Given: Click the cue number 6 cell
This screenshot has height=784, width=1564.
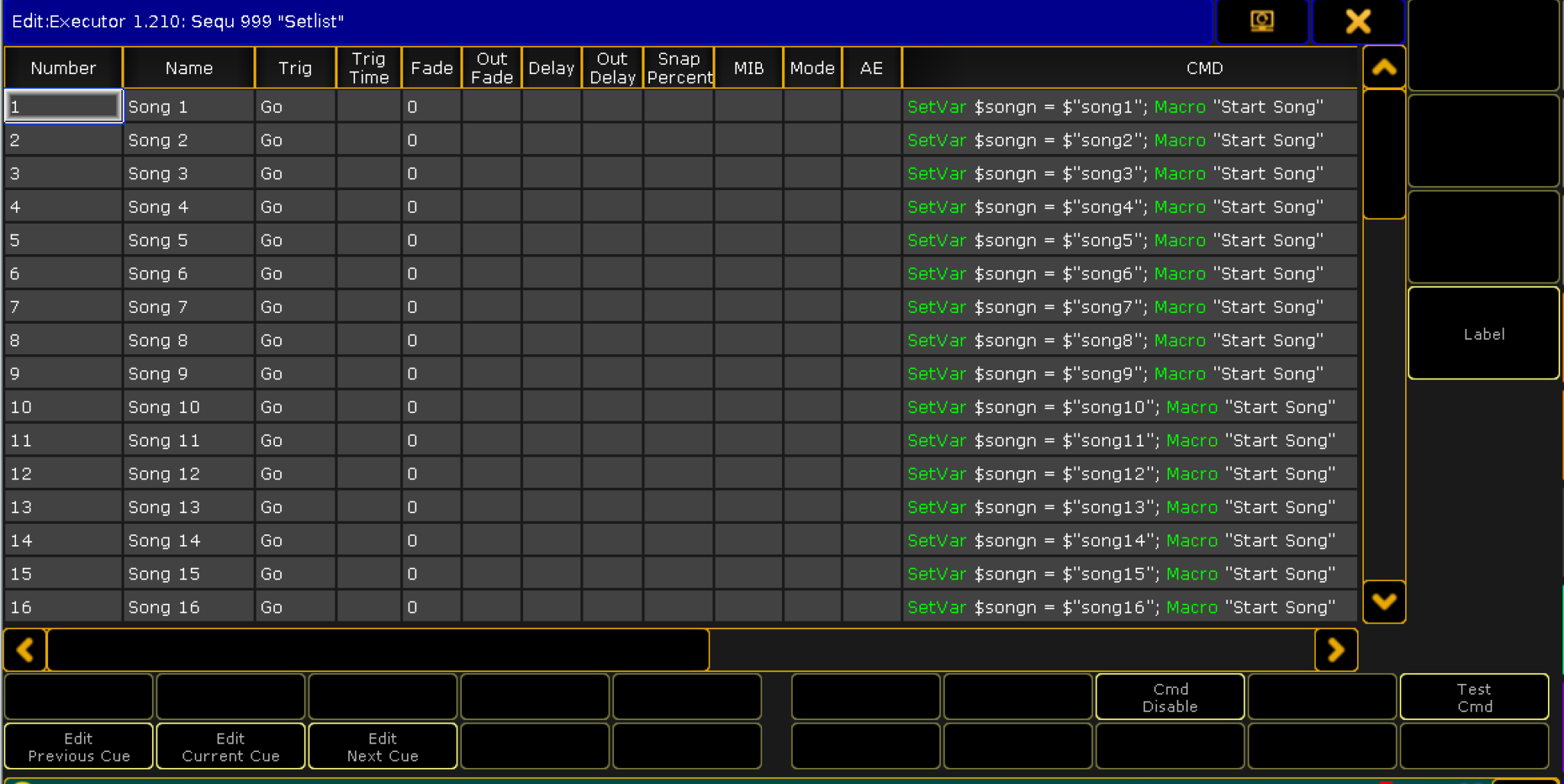Looking at the screenshot, I should coord(63,273).
